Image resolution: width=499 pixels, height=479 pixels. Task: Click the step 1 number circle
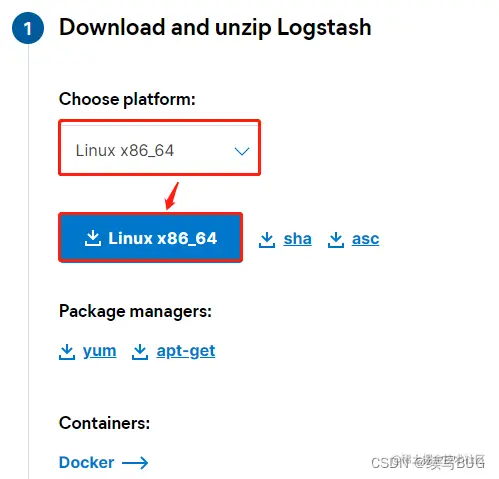click(x=28, y=28)
